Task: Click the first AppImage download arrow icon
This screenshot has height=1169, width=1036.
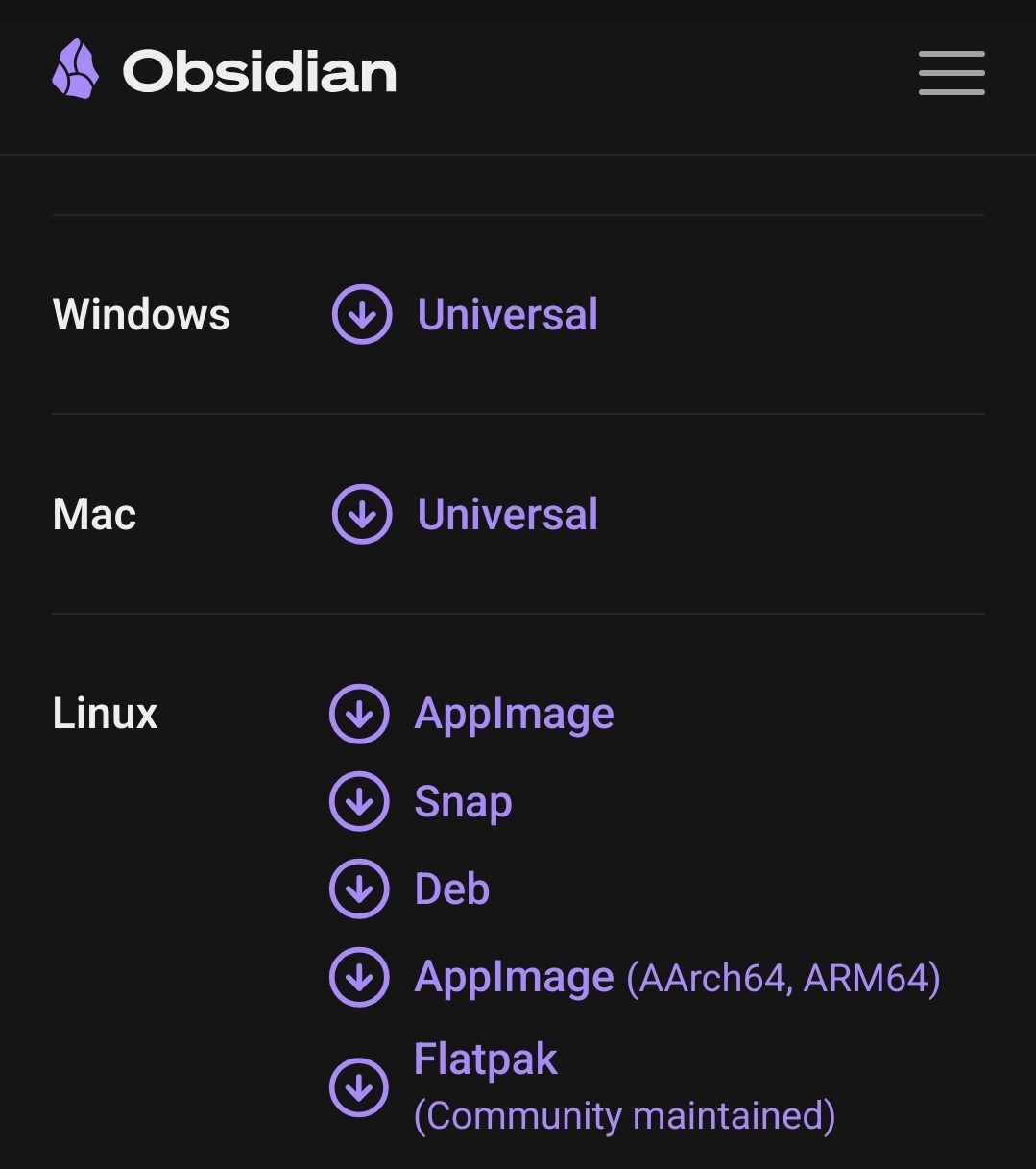Action: (x=359, y=714)
